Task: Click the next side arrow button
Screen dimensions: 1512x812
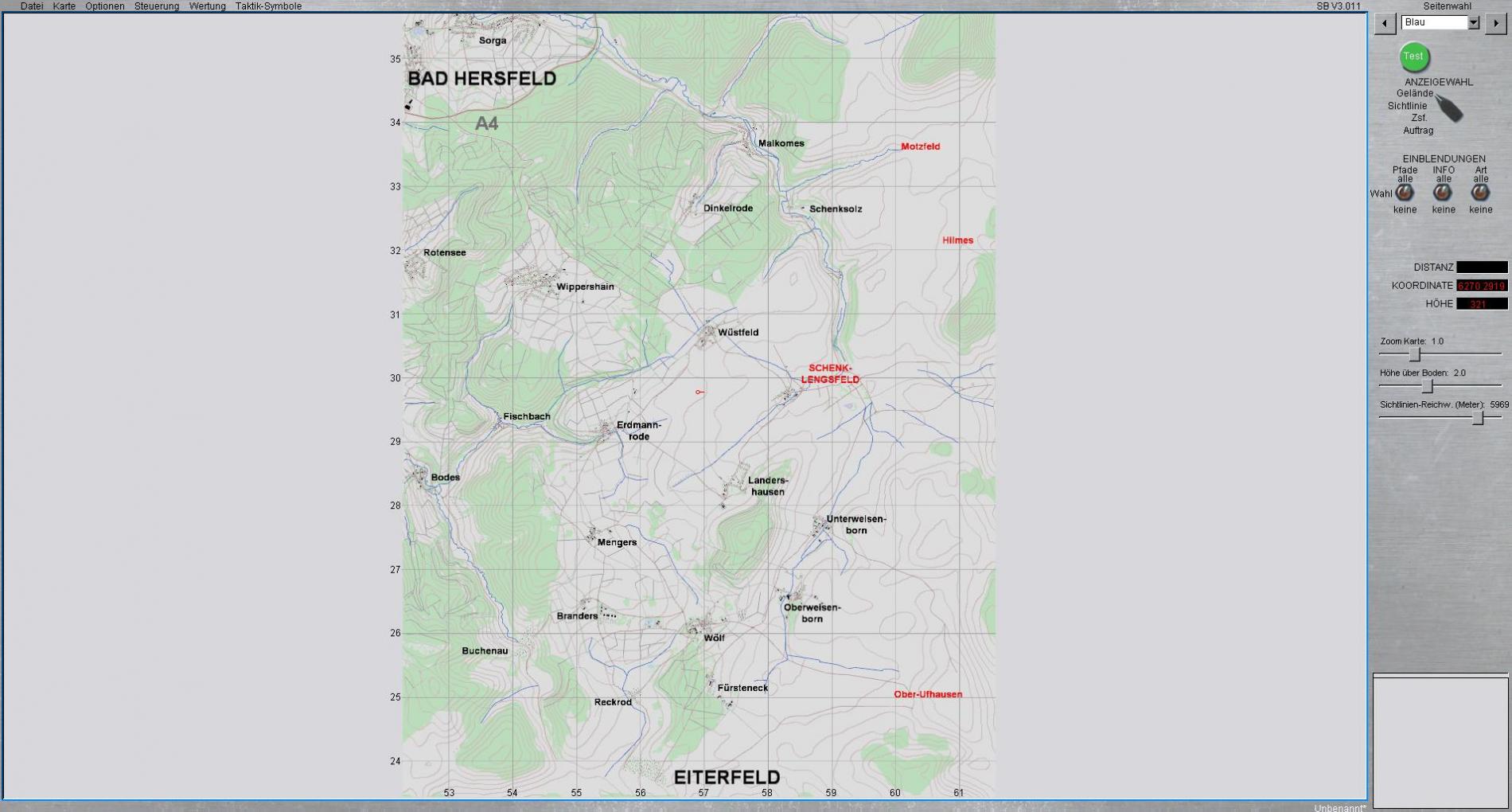Action: [x=1496, y=23]
